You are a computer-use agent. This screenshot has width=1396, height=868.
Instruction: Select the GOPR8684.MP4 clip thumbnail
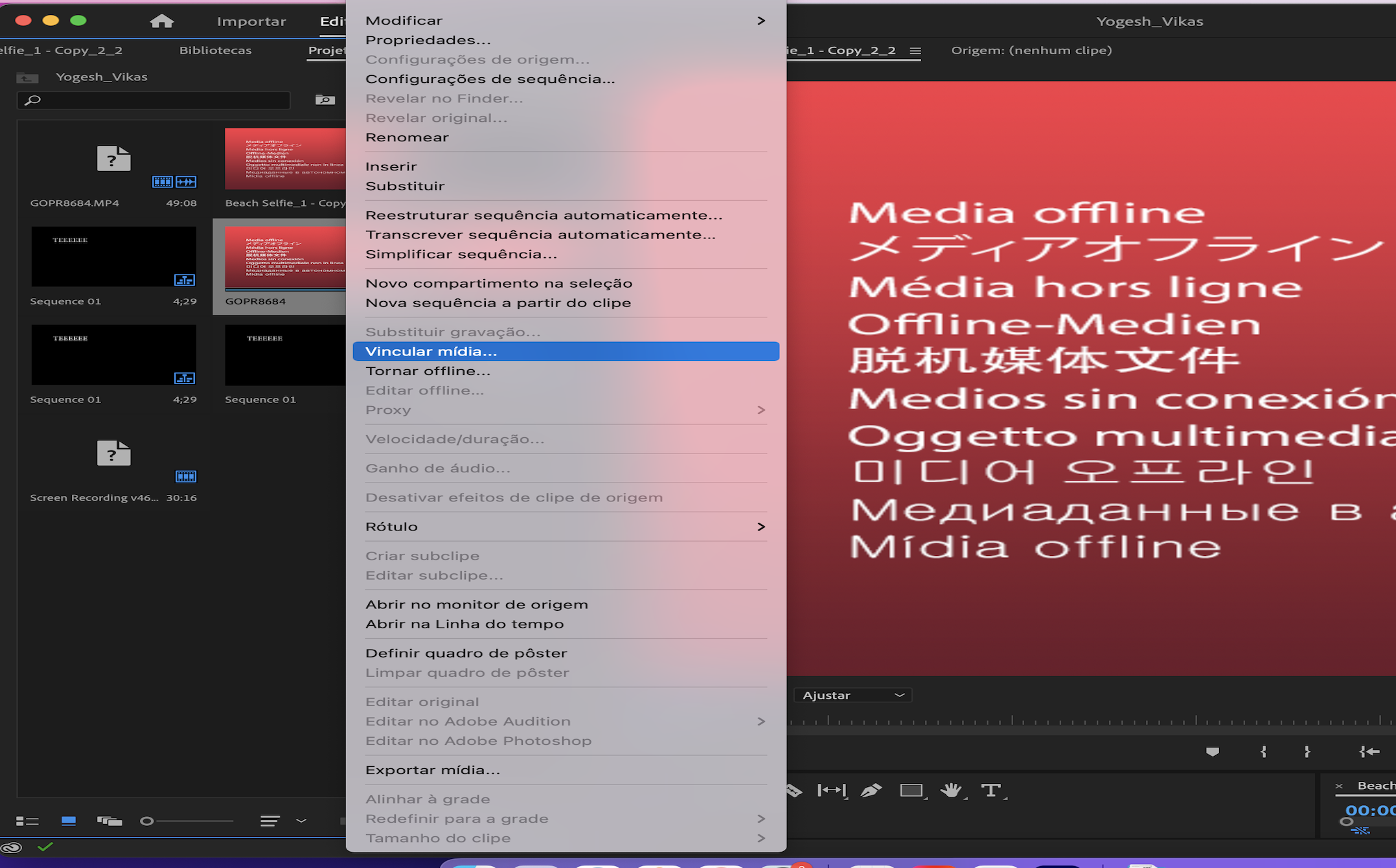(113, 159)
